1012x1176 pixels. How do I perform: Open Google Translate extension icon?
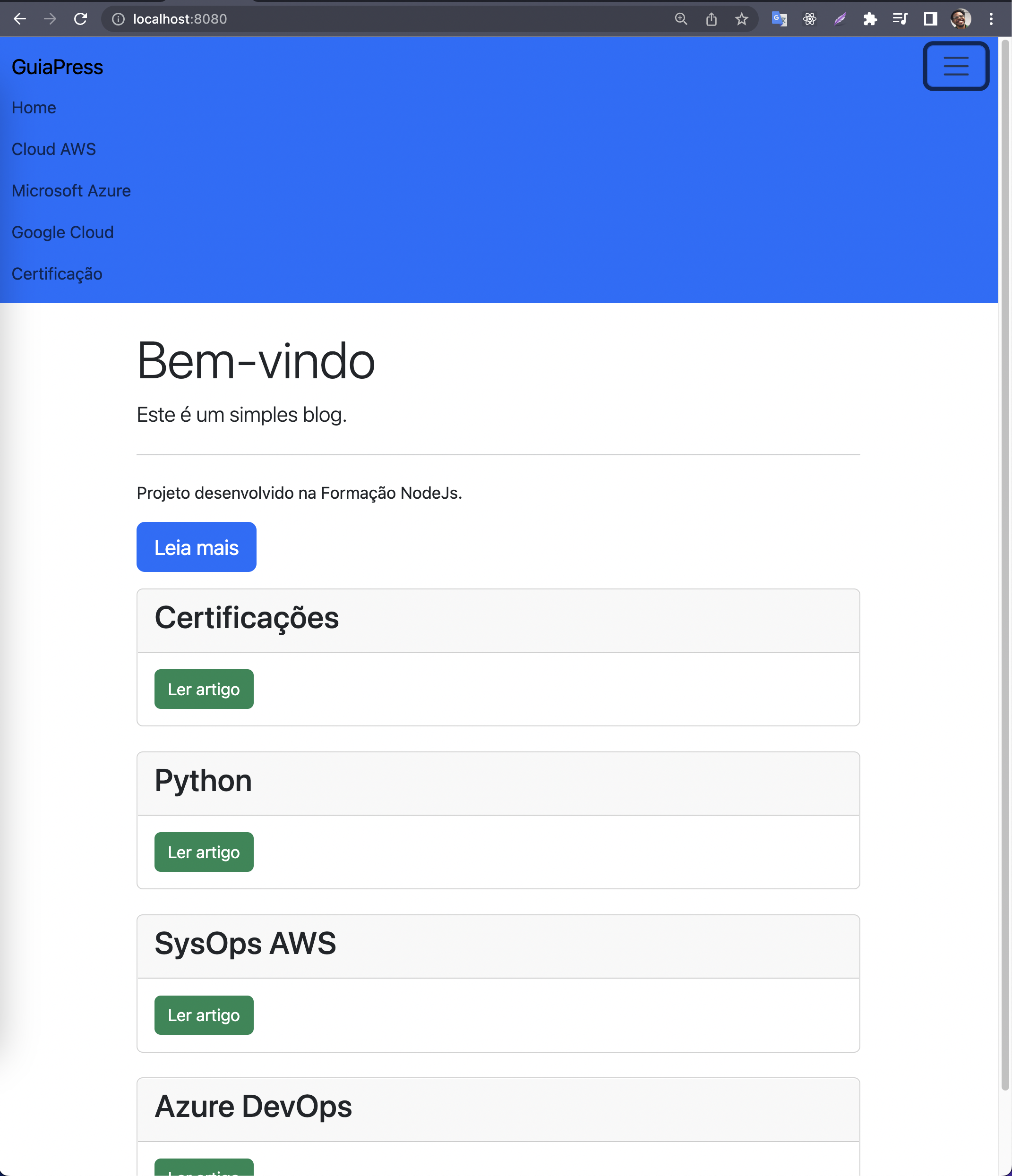click(779, 19)
